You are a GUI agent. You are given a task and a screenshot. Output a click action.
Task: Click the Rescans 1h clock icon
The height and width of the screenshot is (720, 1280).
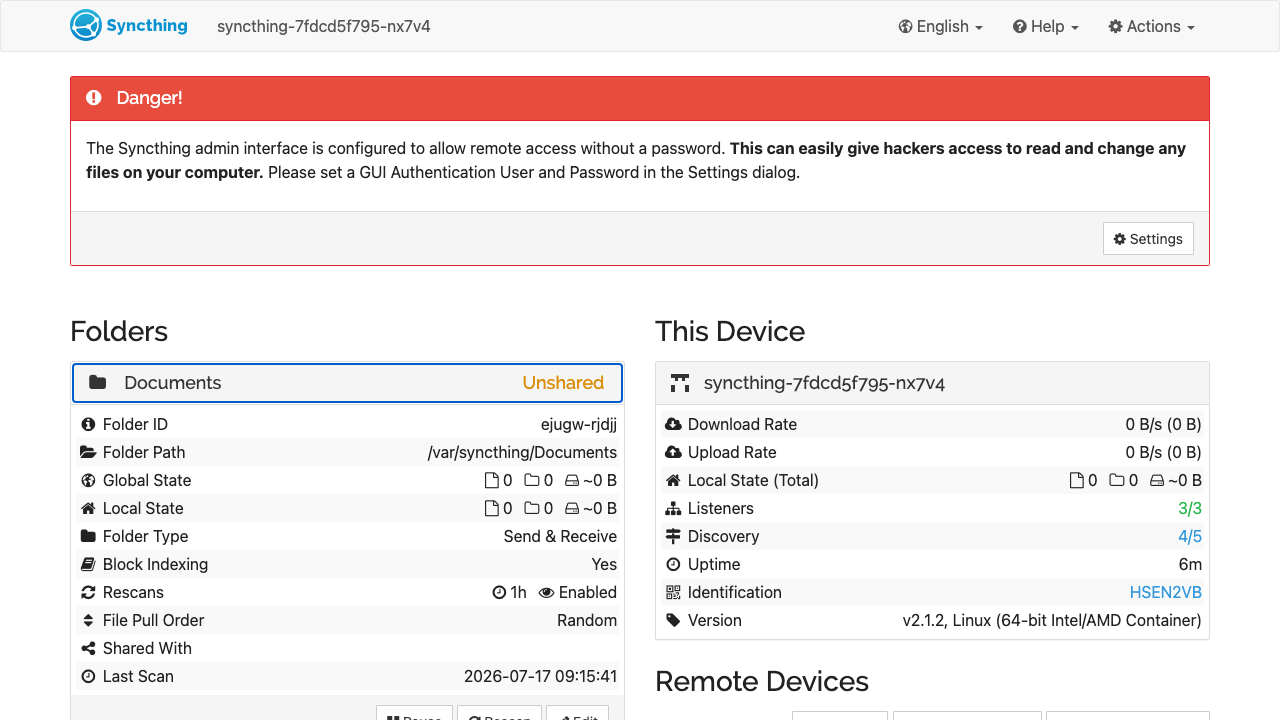pyautogui.click(x=499, y=592)
